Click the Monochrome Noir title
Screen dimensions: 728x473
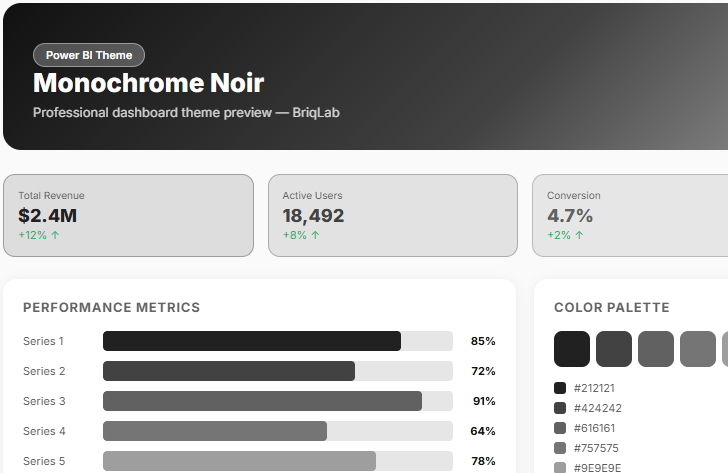point(148,83)
